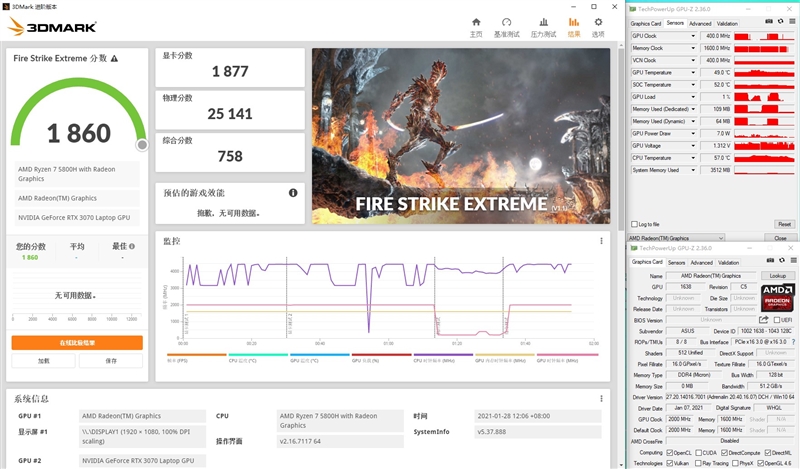Open the benchmarks (基准测试) gauge icon
This screenshot has width=800, height=469.
[x=506, y=22]
